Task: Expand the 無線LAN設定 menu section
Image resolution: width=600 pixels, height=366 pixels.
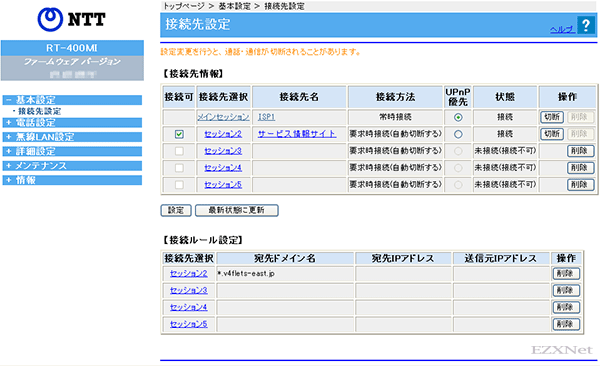Action: pos(72,137)
